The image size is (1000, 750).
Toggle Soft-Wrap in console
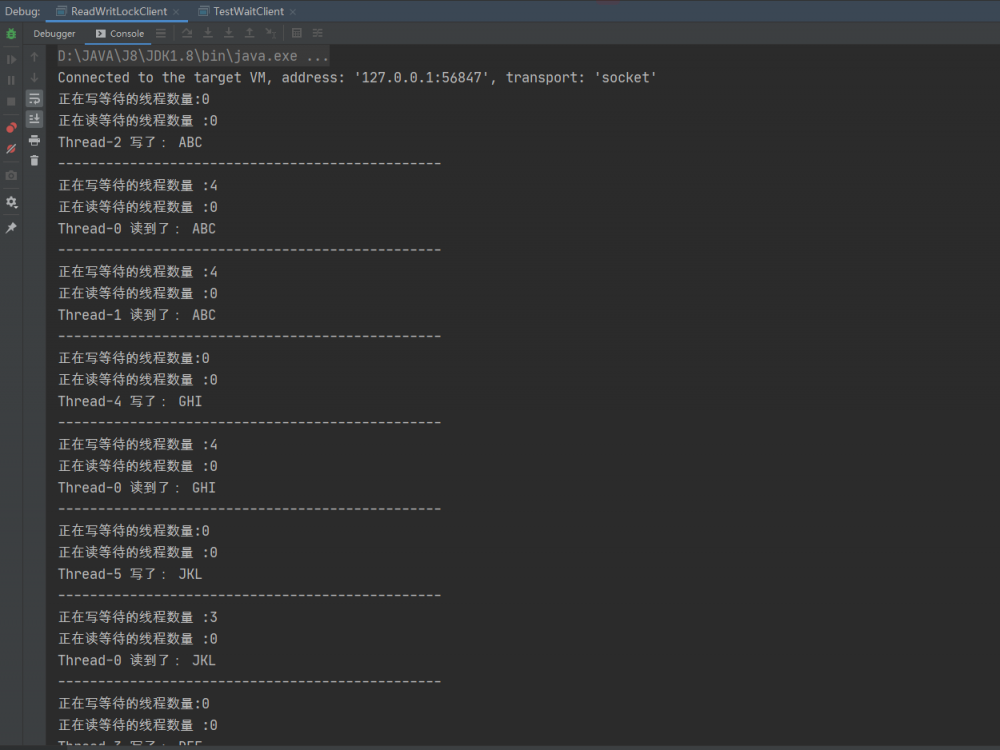point(34,98)
